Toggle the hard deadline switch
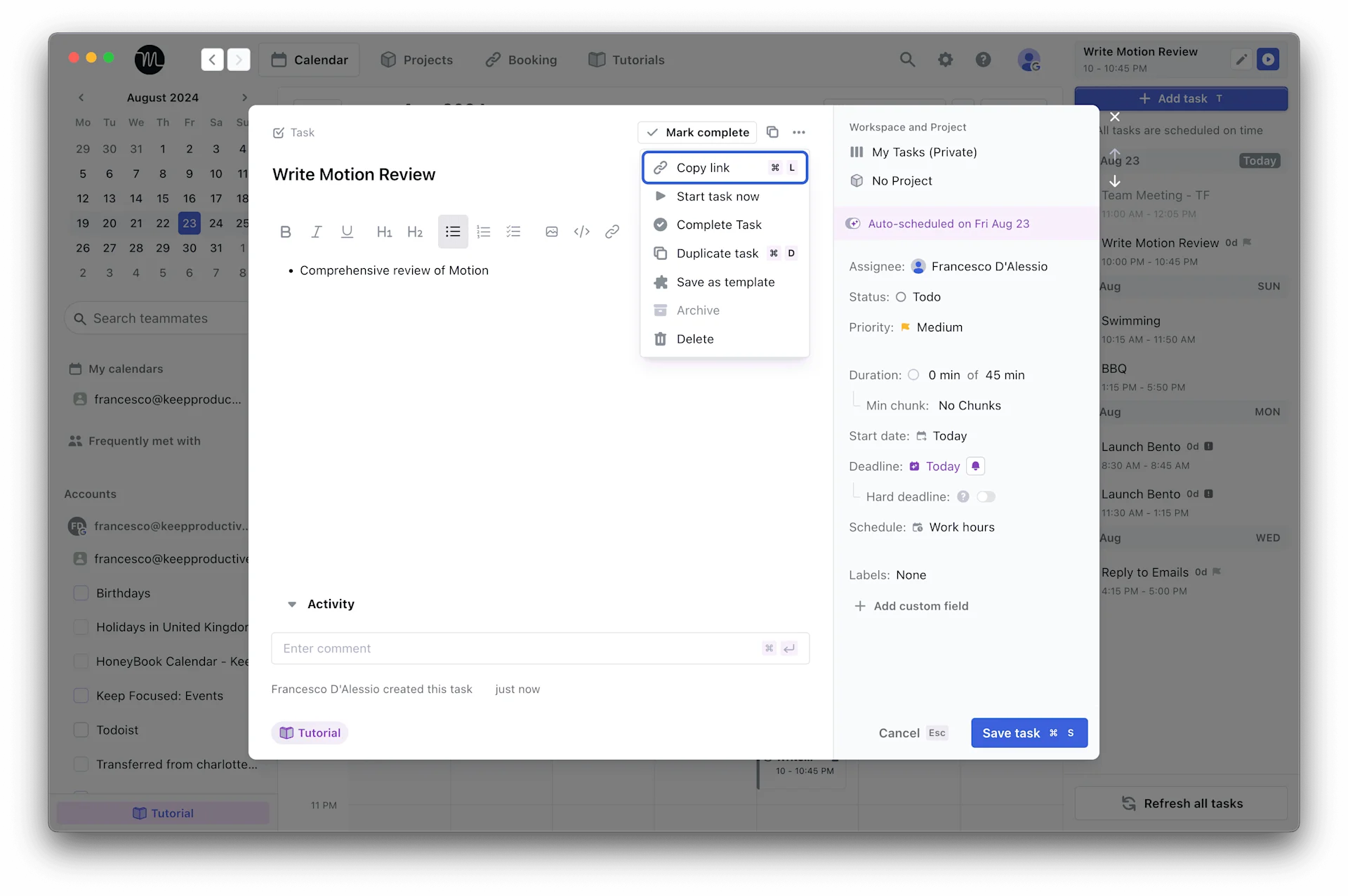 click(986, 496)
